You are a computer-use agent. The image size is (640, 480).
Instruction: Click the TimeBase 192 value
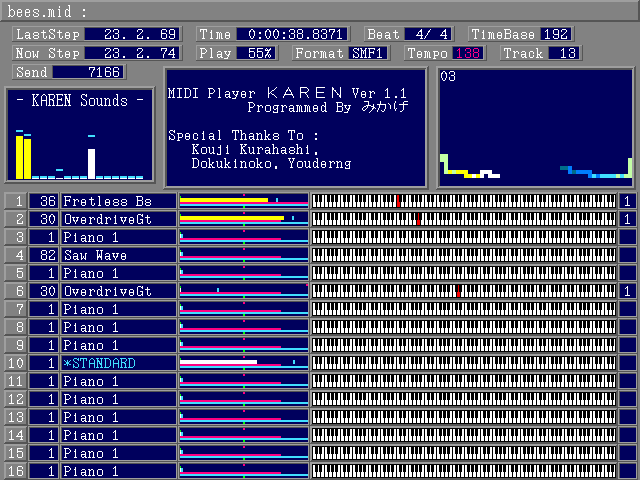[x=551, y=34]
